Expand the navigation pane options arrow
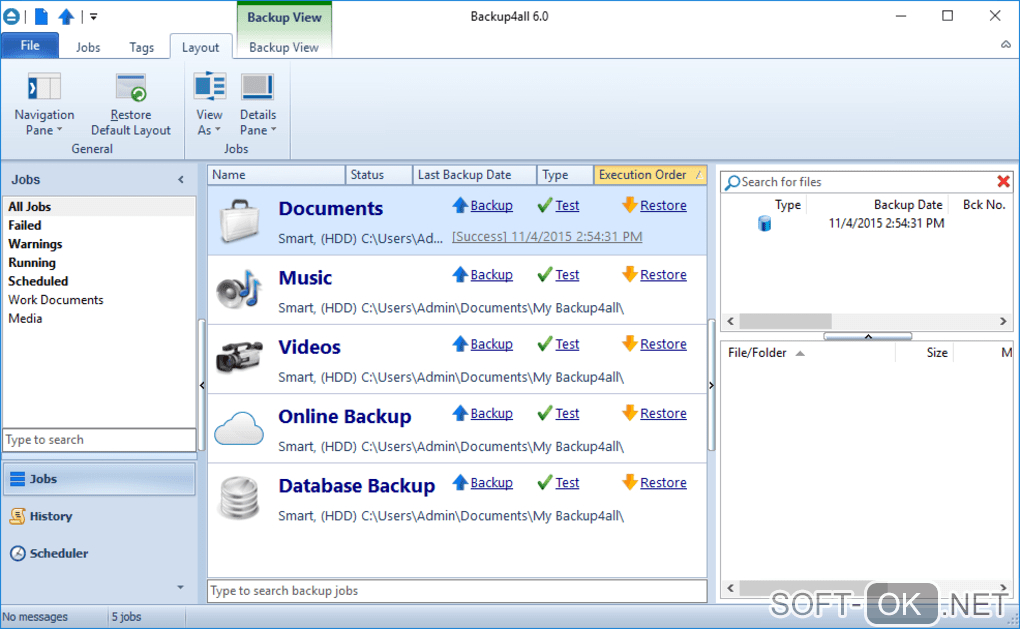This screenshot has height=629, width=1020. (x=180, y=587)
